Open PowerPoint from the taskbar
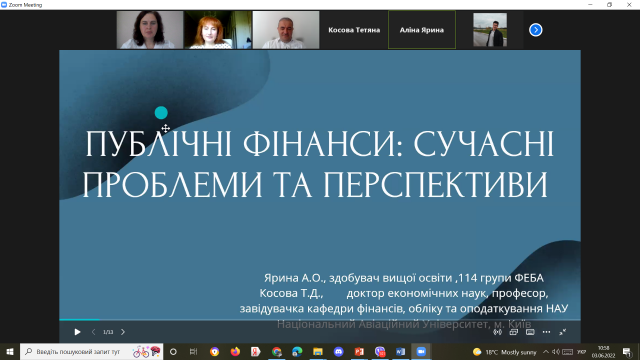640x360 pixels. (x=359, y=351)
